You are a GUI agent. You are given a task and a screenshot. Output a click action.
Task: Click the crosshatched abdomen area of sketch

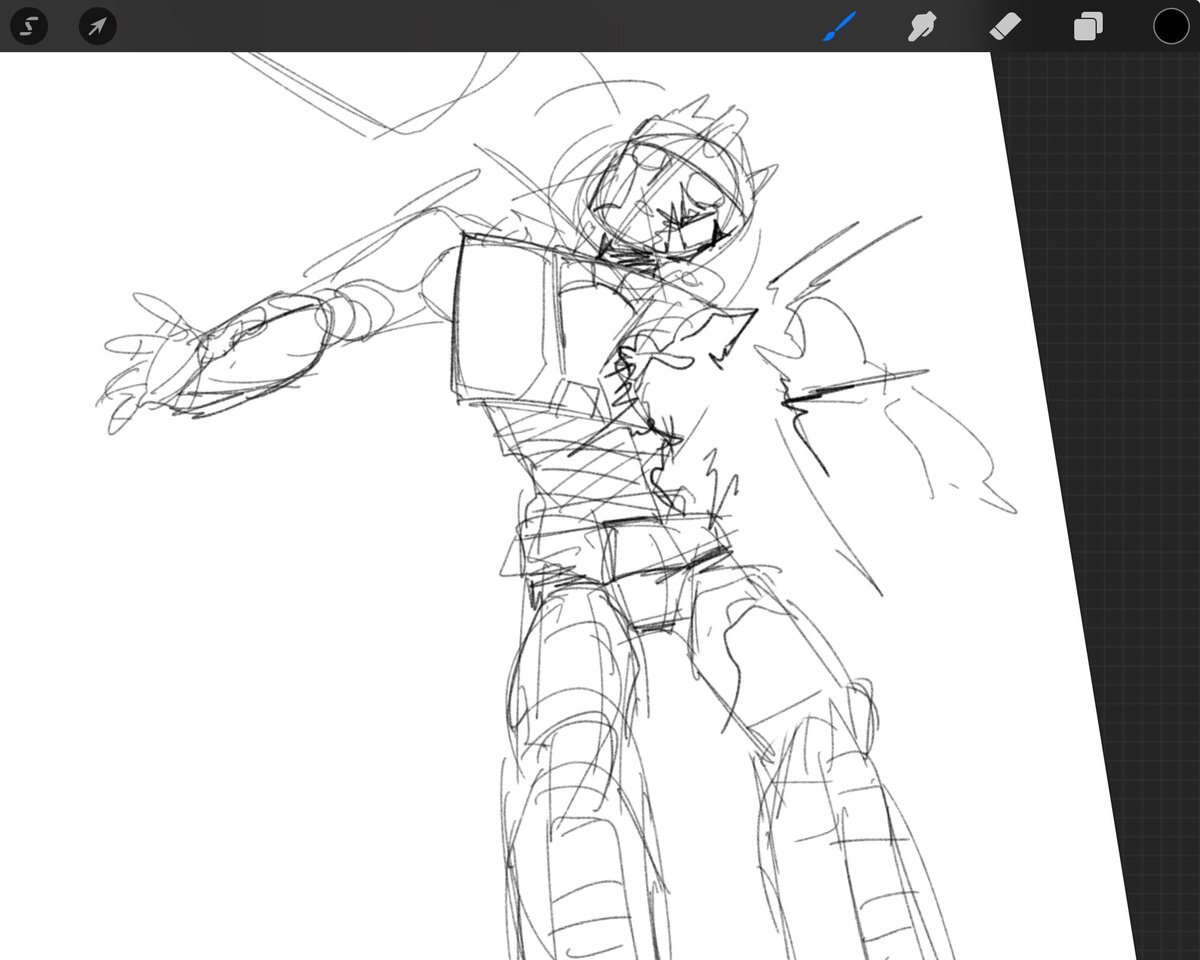click(x=580, y=460)
